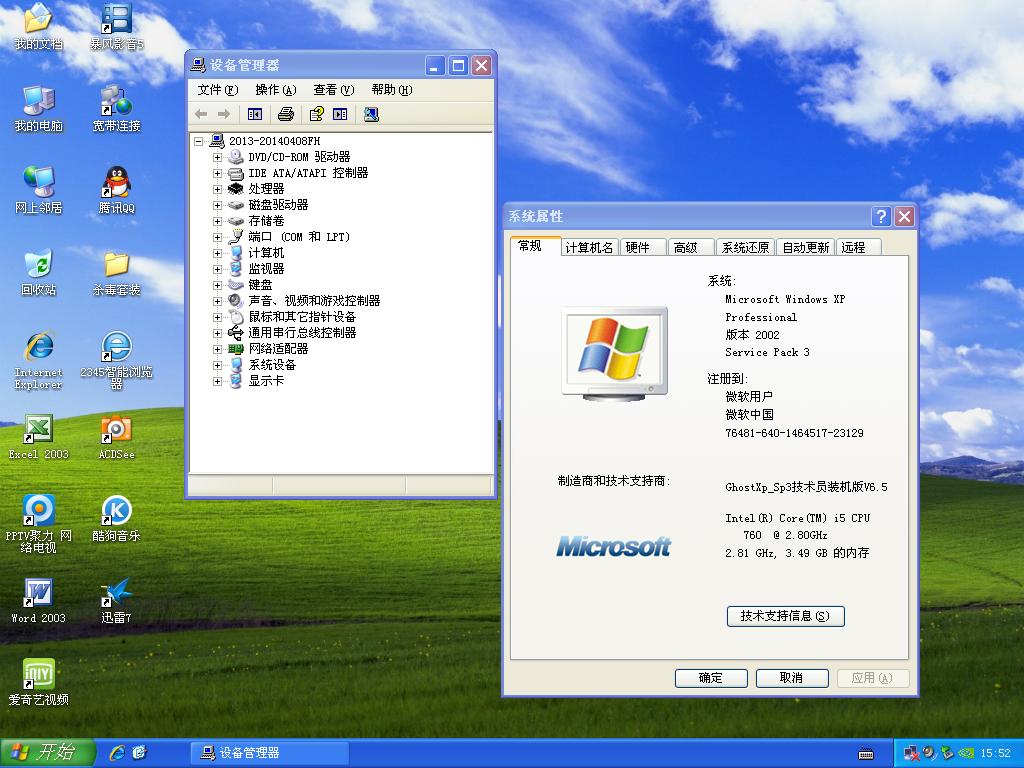
Task: Collapse the 2013-20140408FH root node
Action: (199, 141)
